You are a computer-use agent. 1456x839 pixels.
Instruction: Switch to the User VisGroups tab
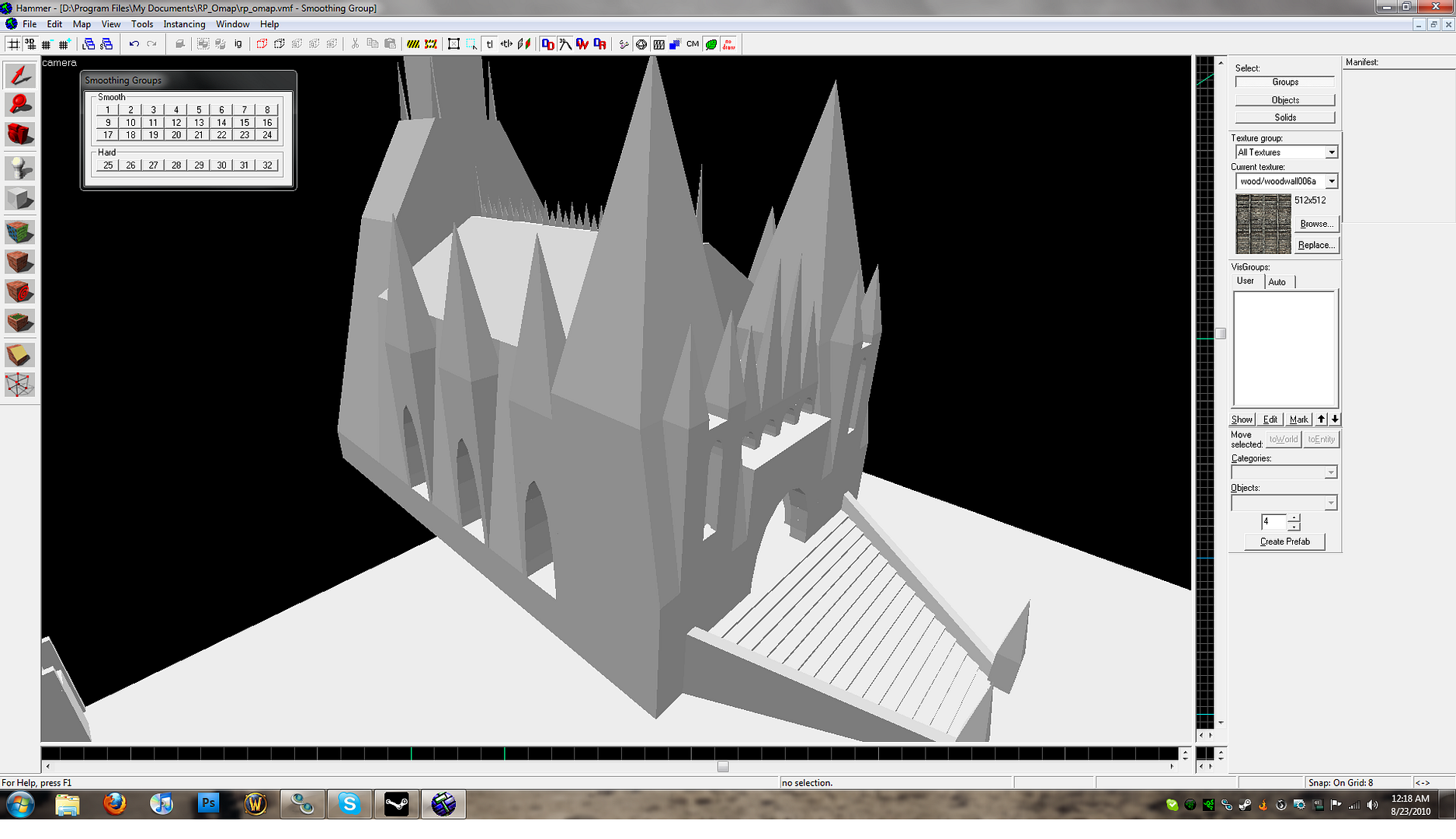click(1245, 281)
